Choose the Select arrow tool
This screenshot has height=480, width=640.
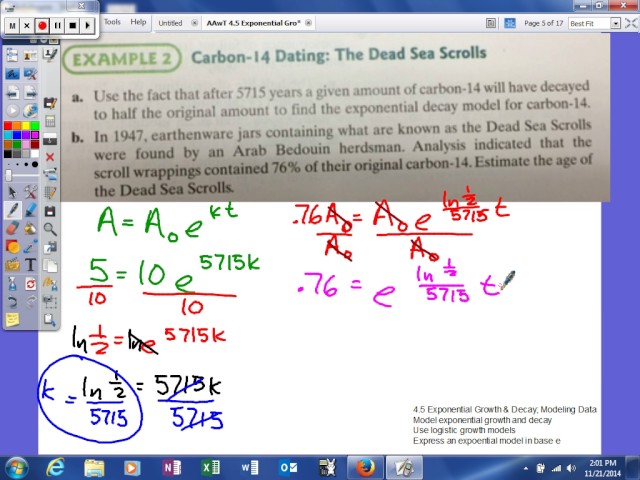[12, 192]
